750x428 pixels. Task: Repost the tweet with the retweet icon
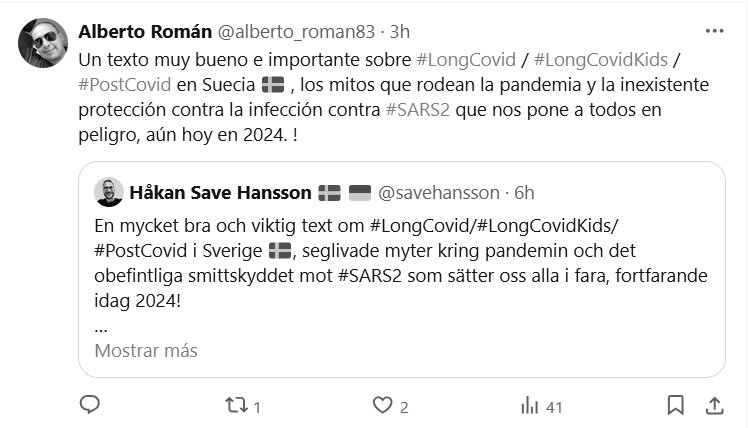pyautogui.click(x=237, y=406)
